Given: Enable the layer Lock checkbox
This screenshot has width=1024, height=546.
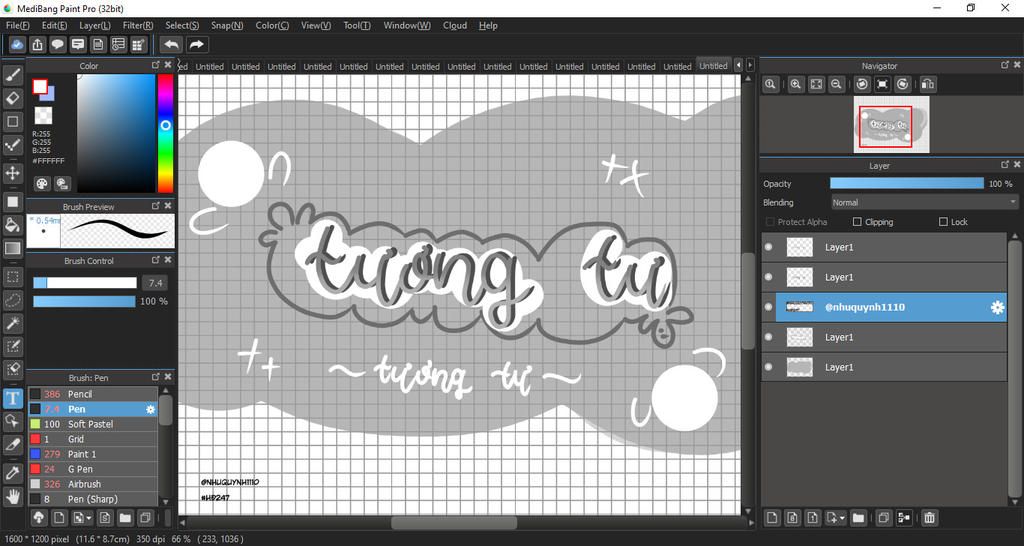Looking at the screenshot, I should coord(943,222).
